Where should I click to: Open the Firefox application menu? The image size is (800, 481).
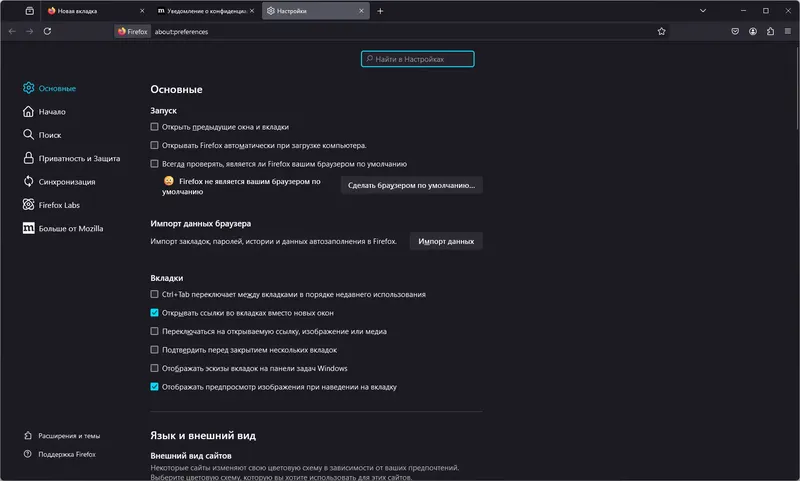pos(787,31)
